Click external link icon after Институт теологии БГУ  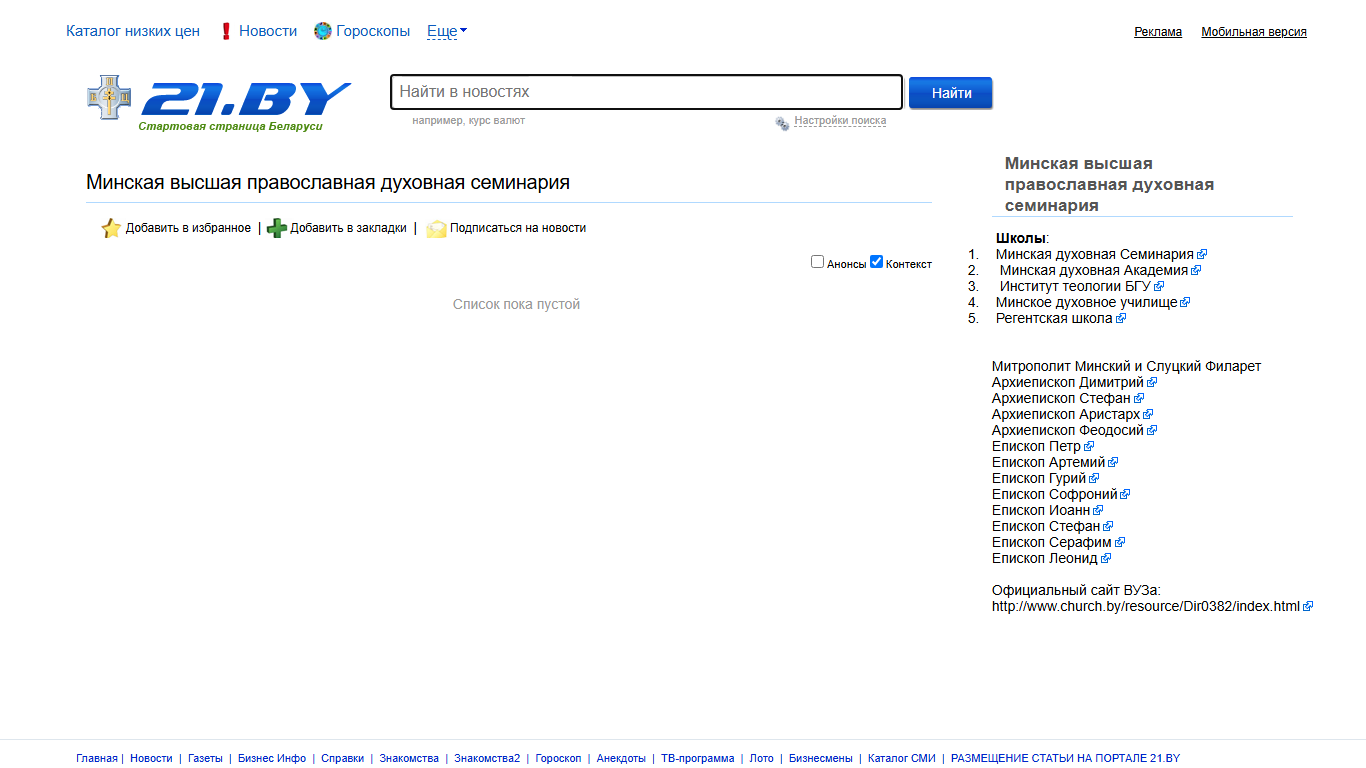[x=1159, y=287]
